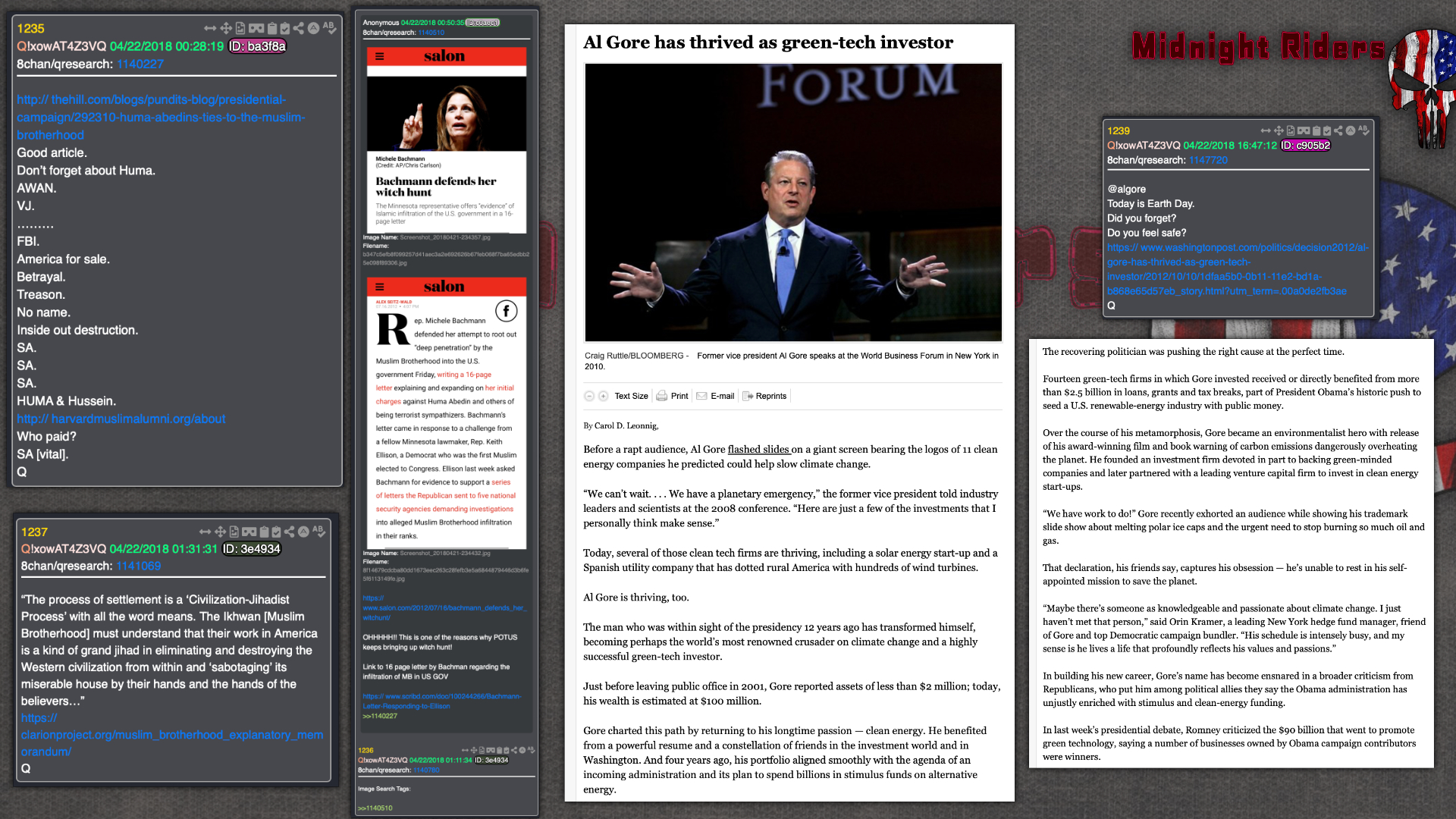This screenshot has width=1456, height=819.
Task: Click the 'flashed slides' hyperlink in article
Action: (758, 449)
